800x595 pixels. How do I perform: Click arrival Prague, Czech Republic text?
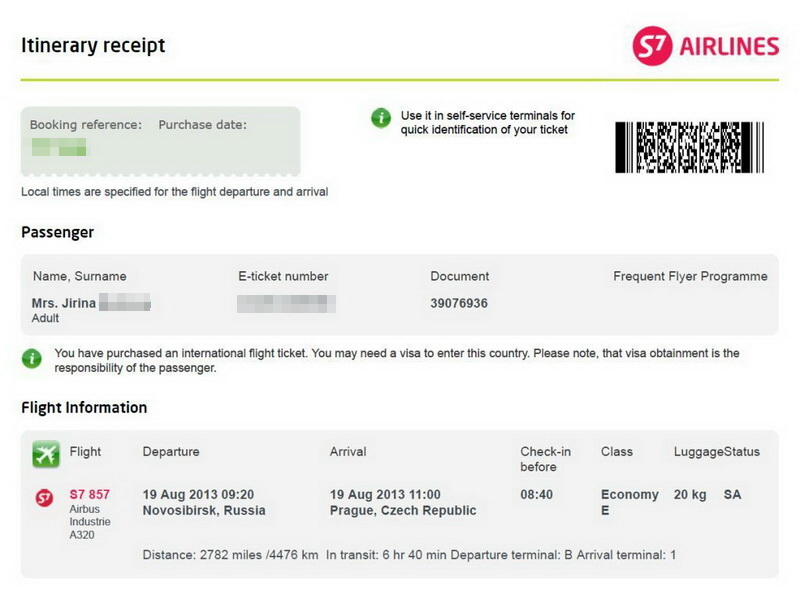403,510
